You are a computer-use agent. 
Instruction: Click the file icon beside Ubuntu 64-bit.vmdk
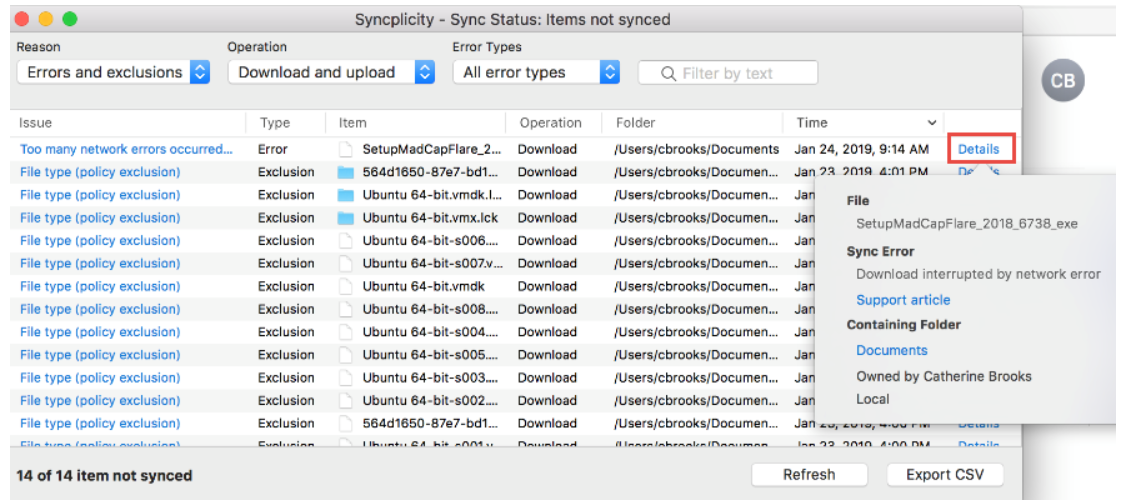pos(345,286)
